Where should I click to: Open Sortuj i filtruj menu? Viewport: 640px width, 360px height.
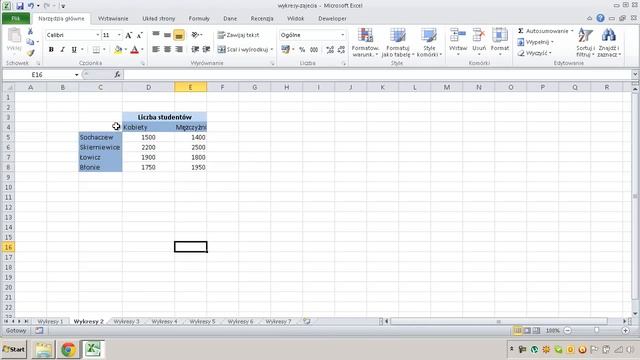(585, 42)
